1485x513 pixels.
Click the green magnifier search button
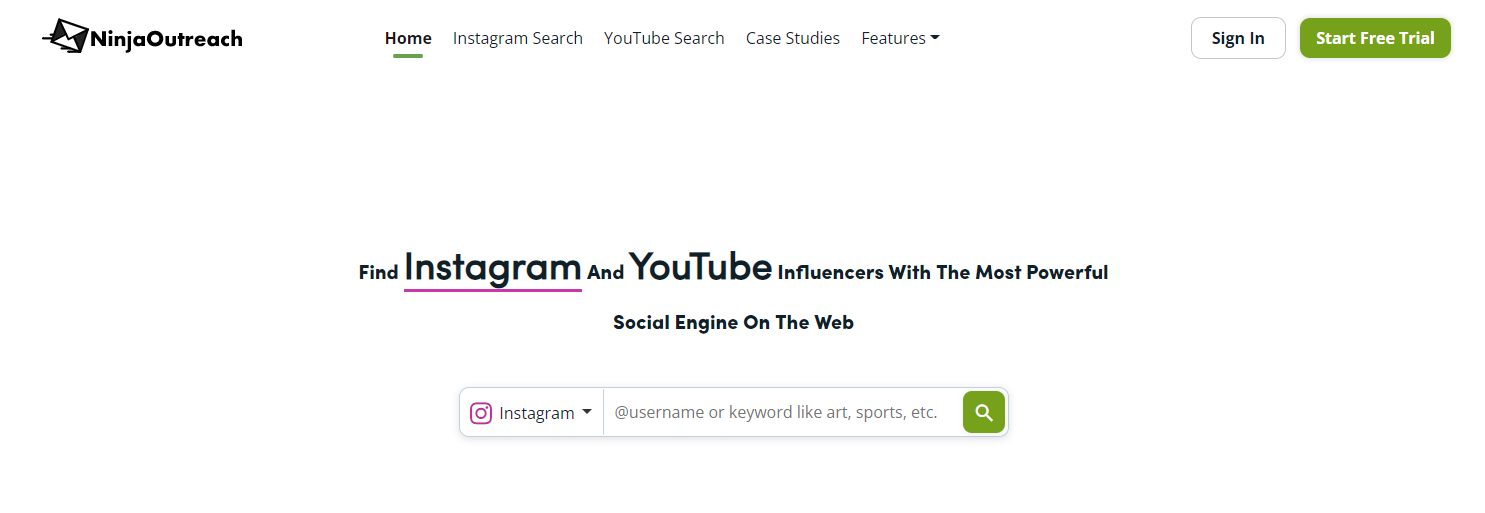984,412
